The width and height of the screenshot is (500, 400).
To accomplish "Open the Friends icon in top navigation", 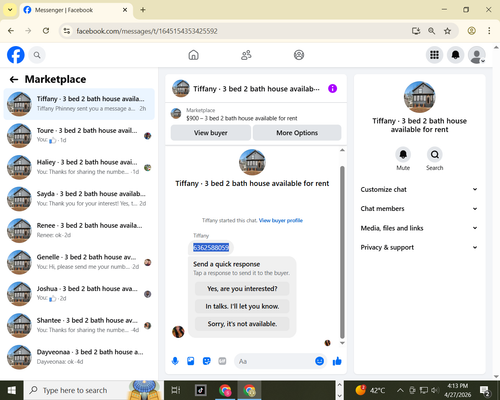I will coord(246,55).
